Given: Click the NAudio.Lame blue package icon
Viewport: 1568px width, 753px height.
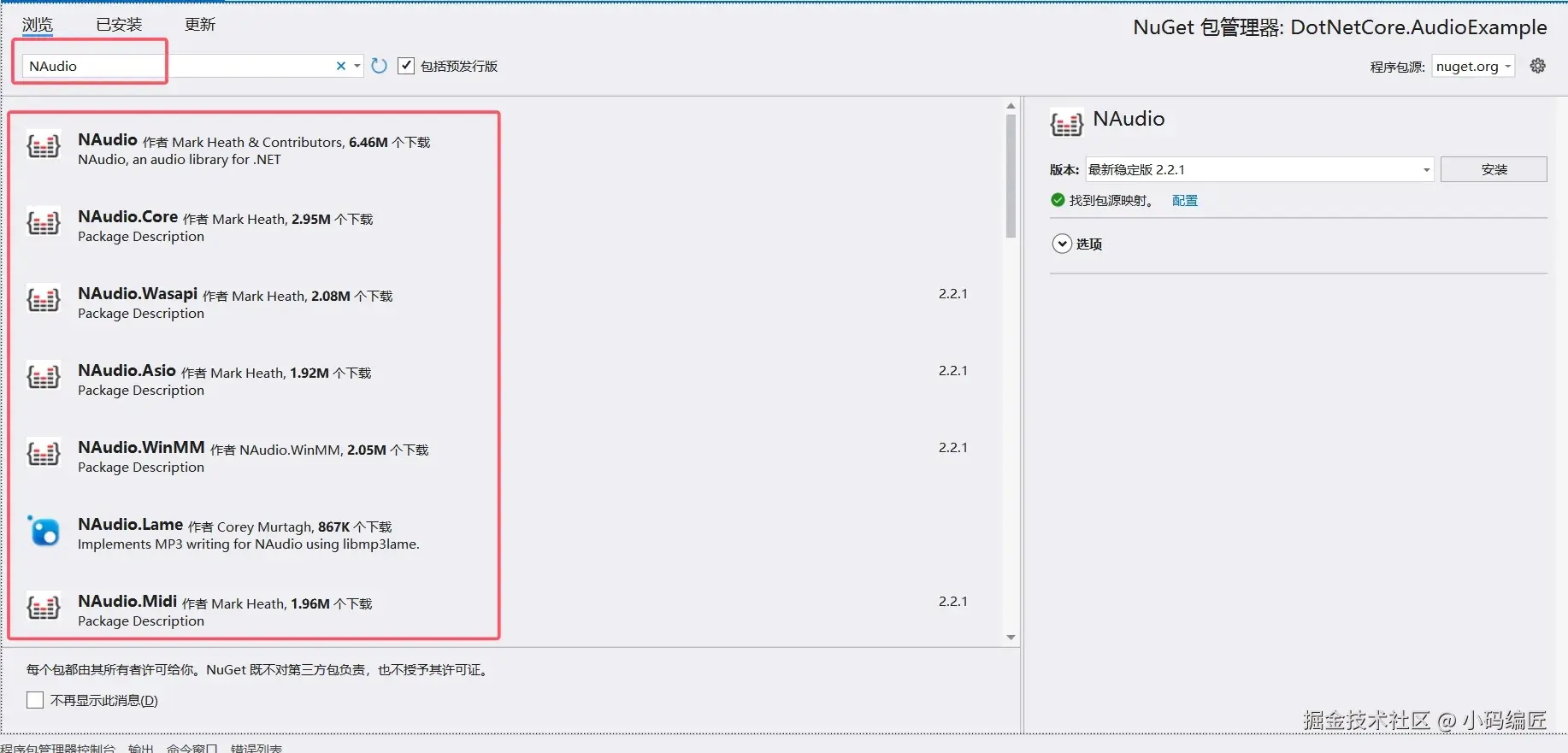Looking at the screenshot, I should click(44, 531).
